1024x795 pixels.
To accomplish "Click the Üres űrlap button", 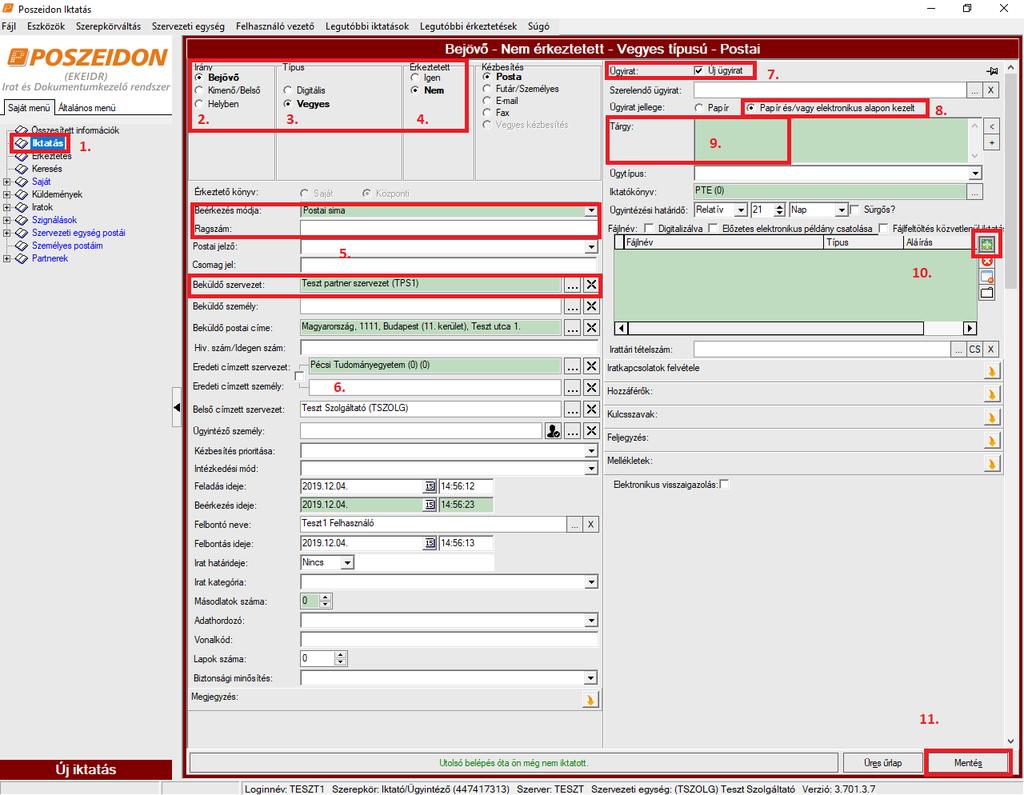I will 882,763.
